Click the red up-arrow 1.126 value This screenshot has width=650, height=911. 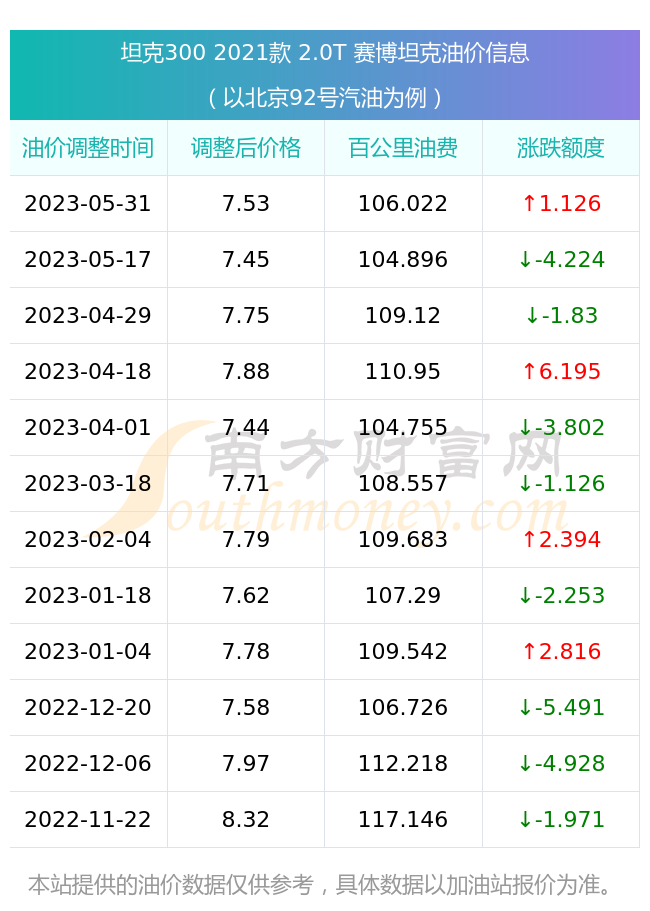point(561,204)
